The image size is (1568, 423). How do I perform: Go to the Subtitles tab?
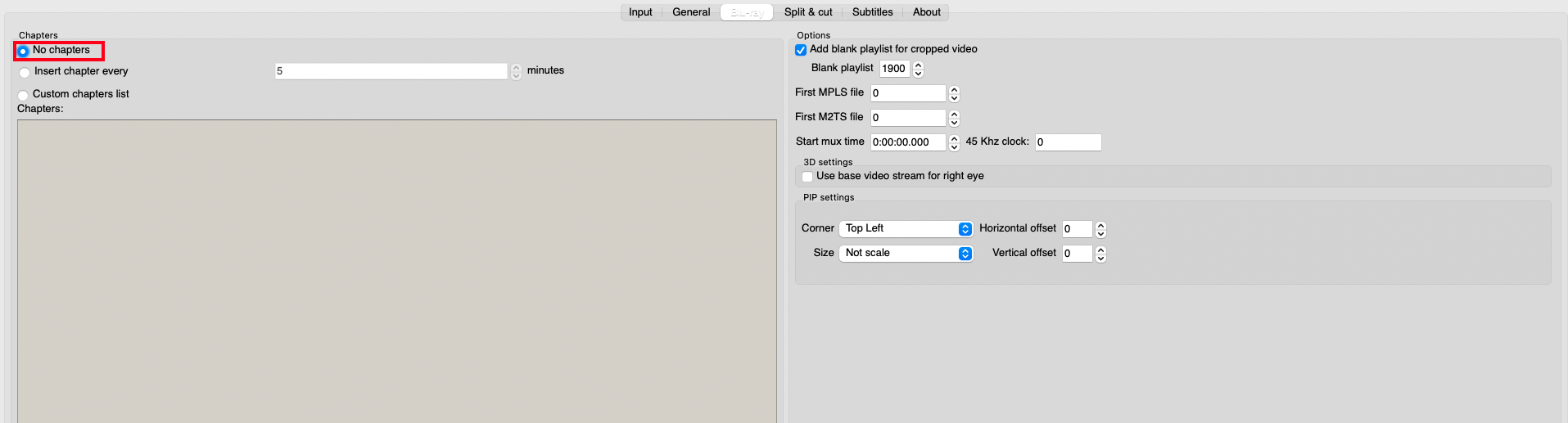[872, 12]
